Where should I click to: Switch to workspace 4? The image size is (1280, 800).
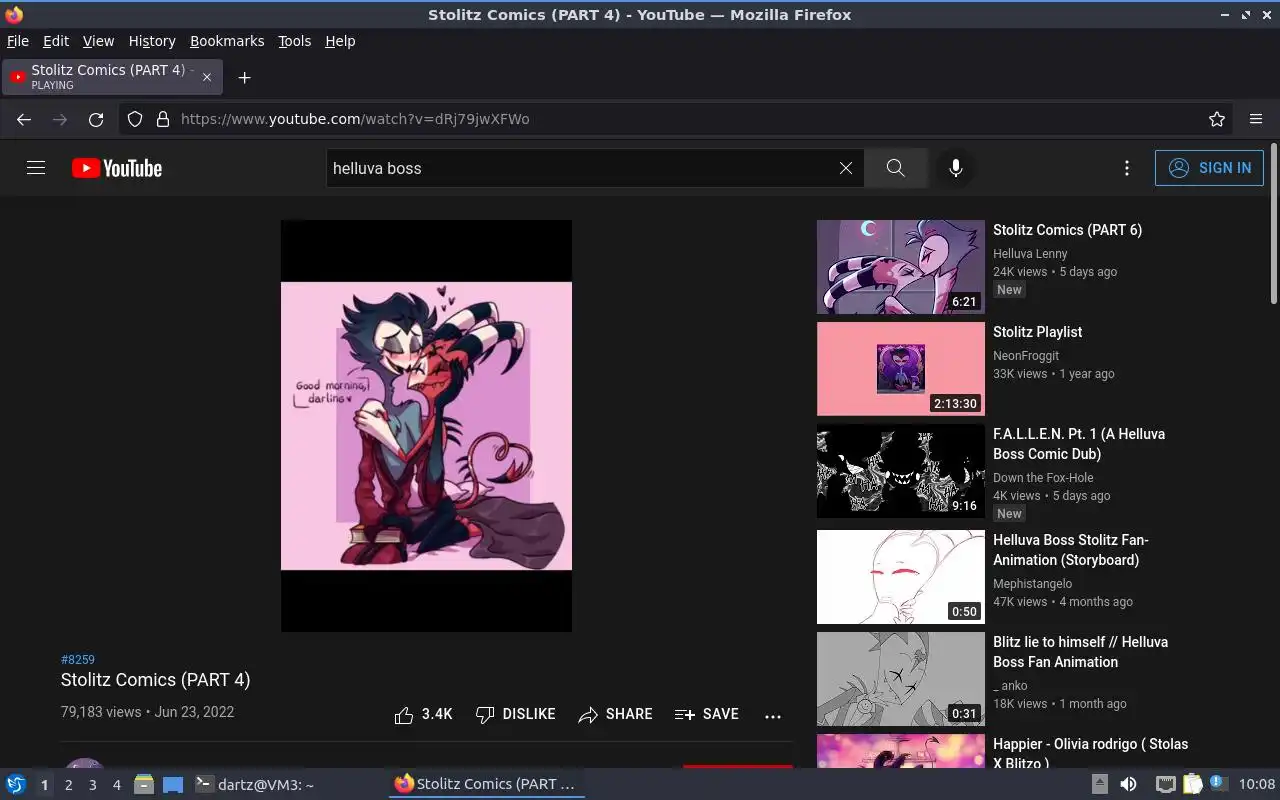point(116,785)
